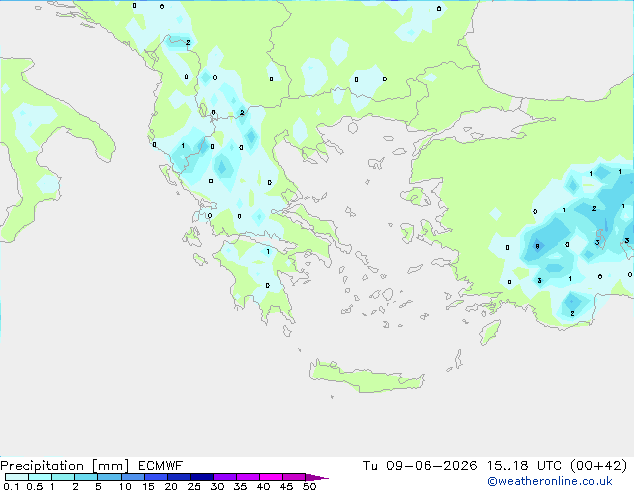Select the 0.5–1 mm legend color swatch

[40, 477]
